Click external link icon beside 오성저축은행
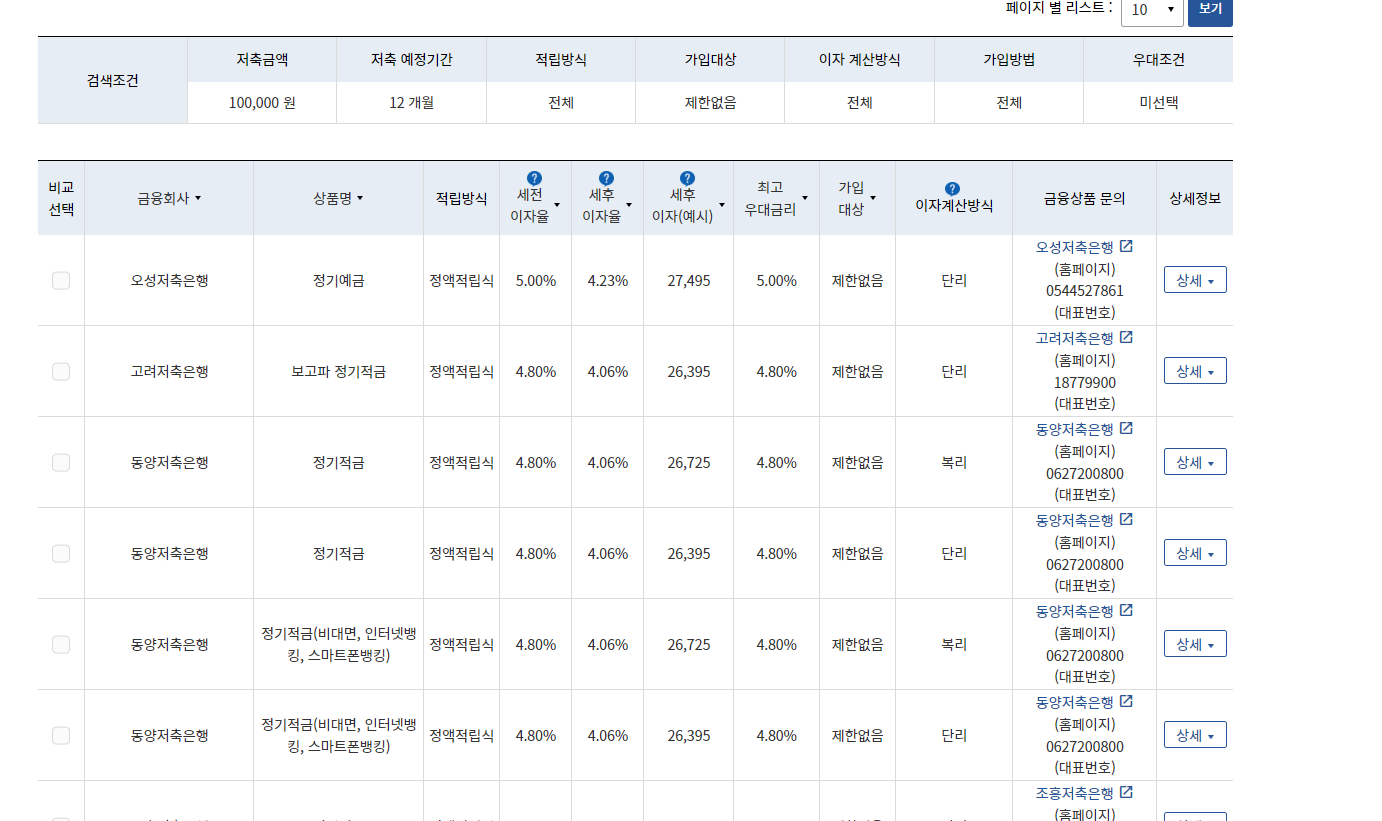The image size is (1382, 821). click(x=1126, y=247)
